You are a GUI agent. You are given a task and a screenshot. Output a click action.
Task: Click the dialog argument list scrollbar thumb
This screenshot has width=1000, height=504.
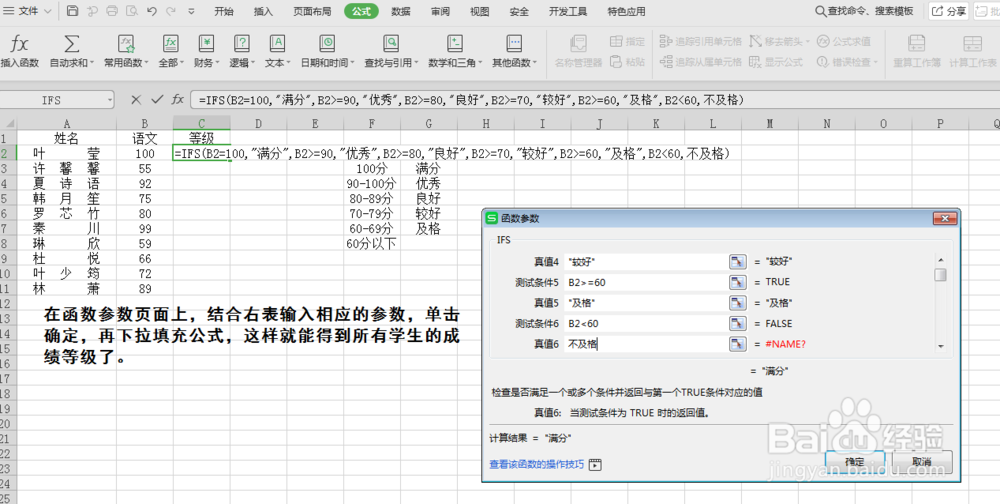coord(940,275)
